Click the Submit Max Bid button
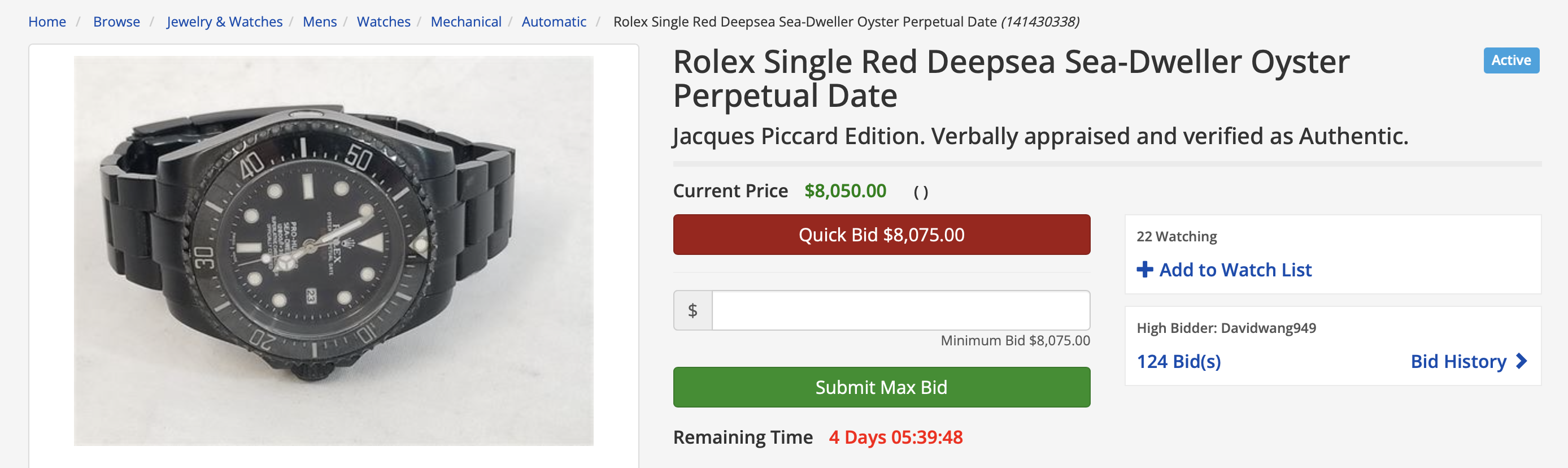This screenshot has width=1568, height=468. [881, 387]
